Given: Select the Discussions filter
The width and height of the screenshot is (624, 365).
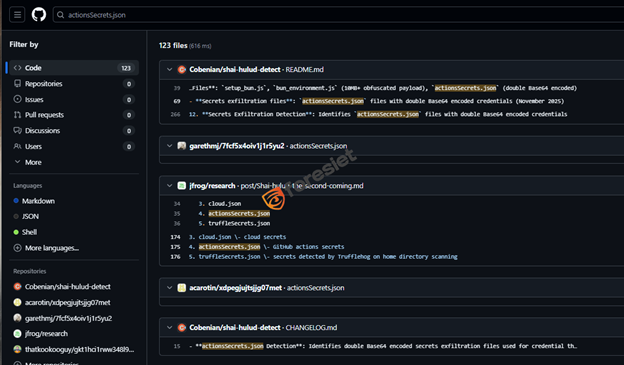Looking at the screenshot, I should click(x=74, y=131).
